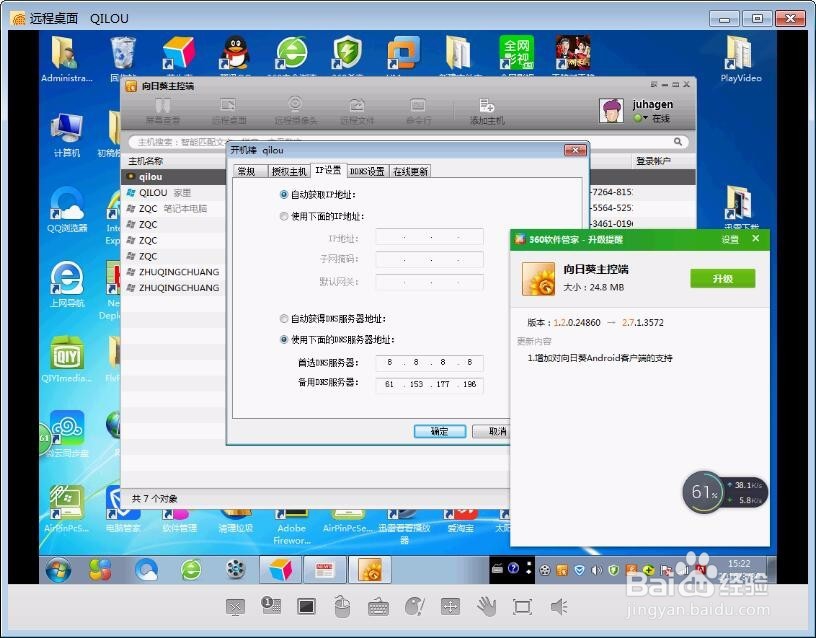The height and width of the screenshot is (638, 816).
Task: Confirm settings with the 确定 button
Action: coord(438,432)
